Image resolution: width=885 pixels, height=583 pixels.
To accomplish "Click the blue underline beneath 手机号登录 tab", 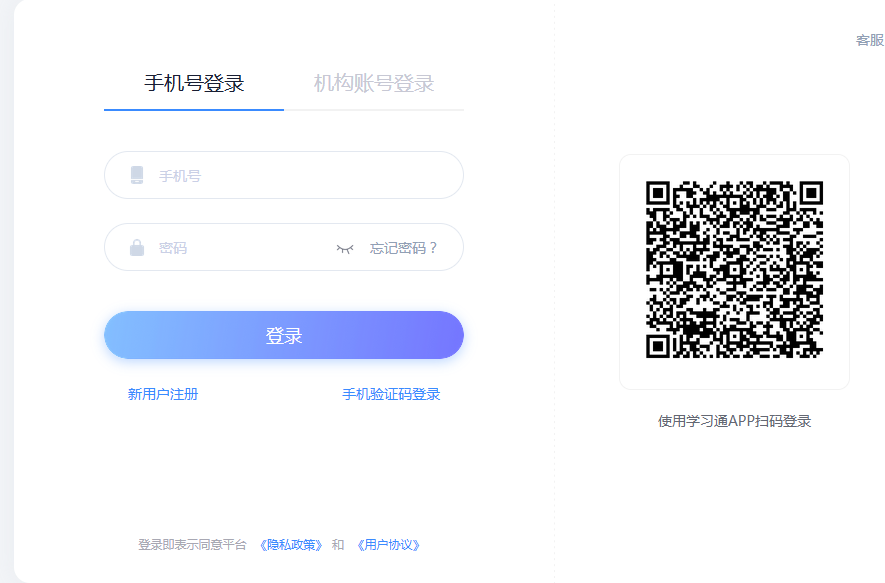I will click(x=194, y=109).
